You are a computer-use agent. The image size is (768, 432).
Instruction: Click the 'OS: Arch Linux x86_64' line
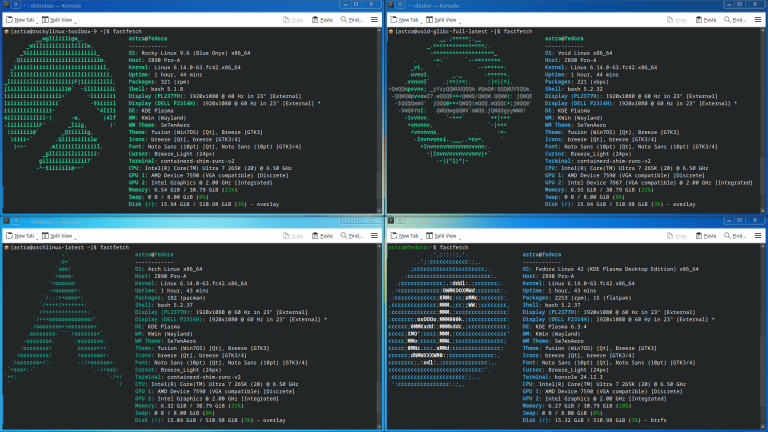168,269
